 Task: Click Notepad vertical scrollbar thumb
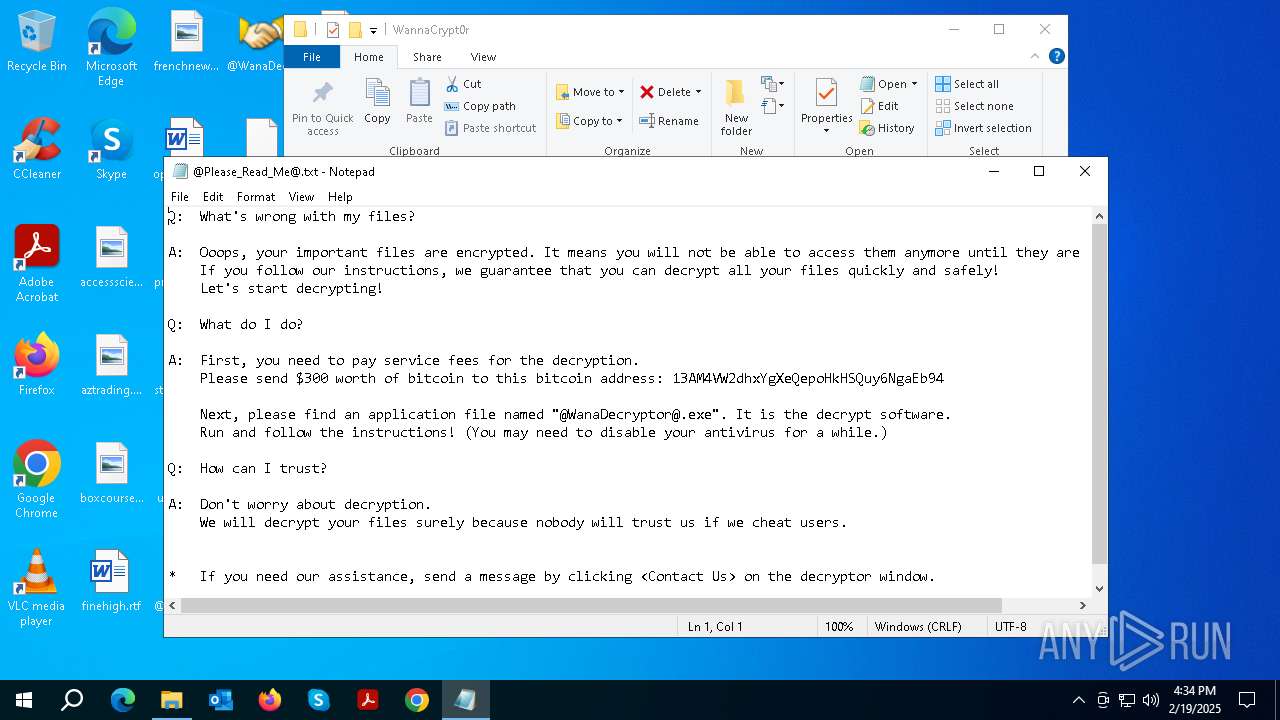[1099, 394]
